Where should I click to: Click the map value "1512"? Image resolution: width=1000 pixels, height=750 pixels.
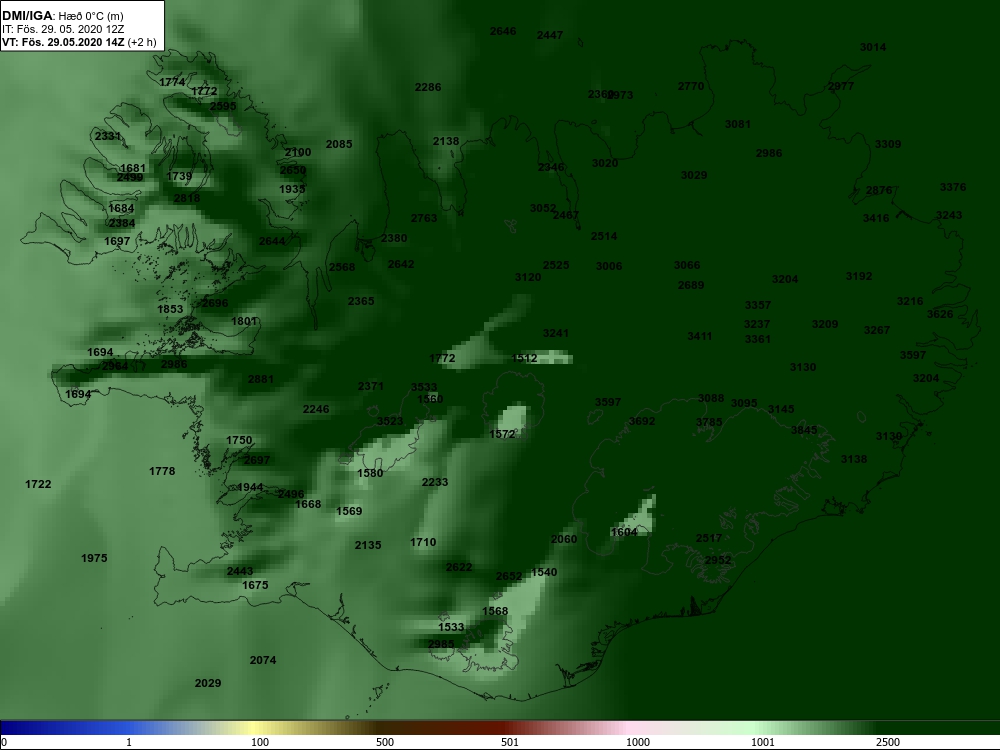click(x=524, y=358)
